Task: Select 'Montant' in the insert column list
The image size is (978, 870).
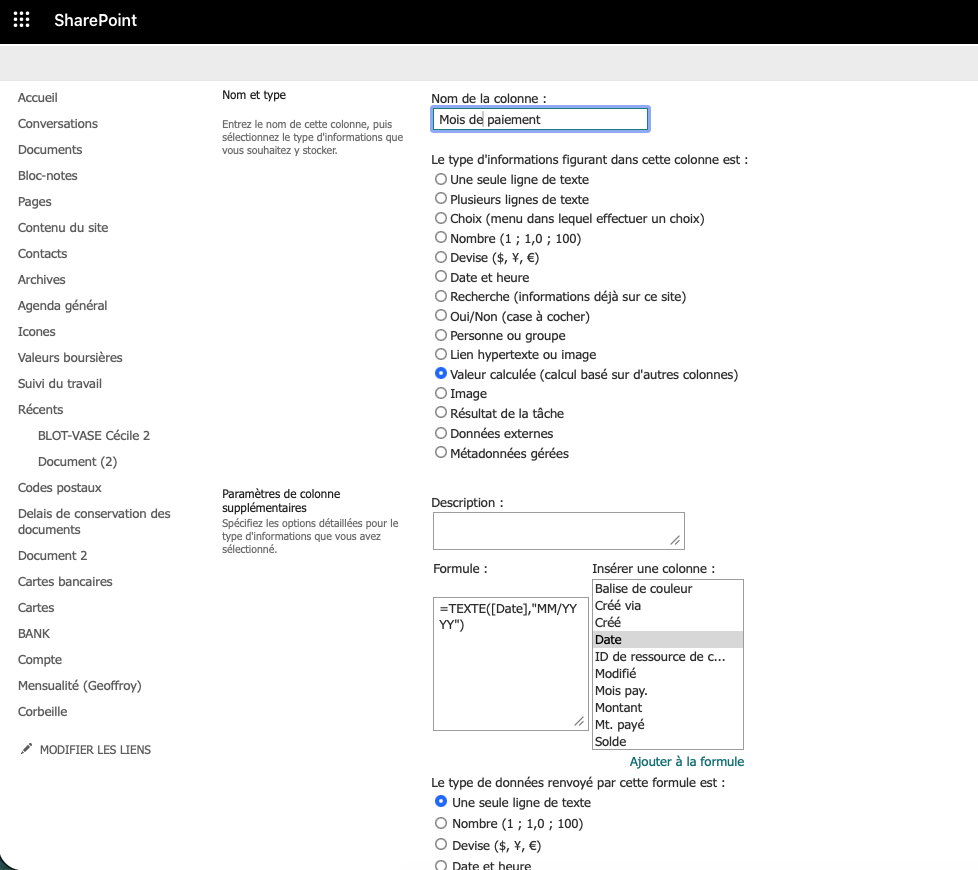Action: tap(667, 707)
